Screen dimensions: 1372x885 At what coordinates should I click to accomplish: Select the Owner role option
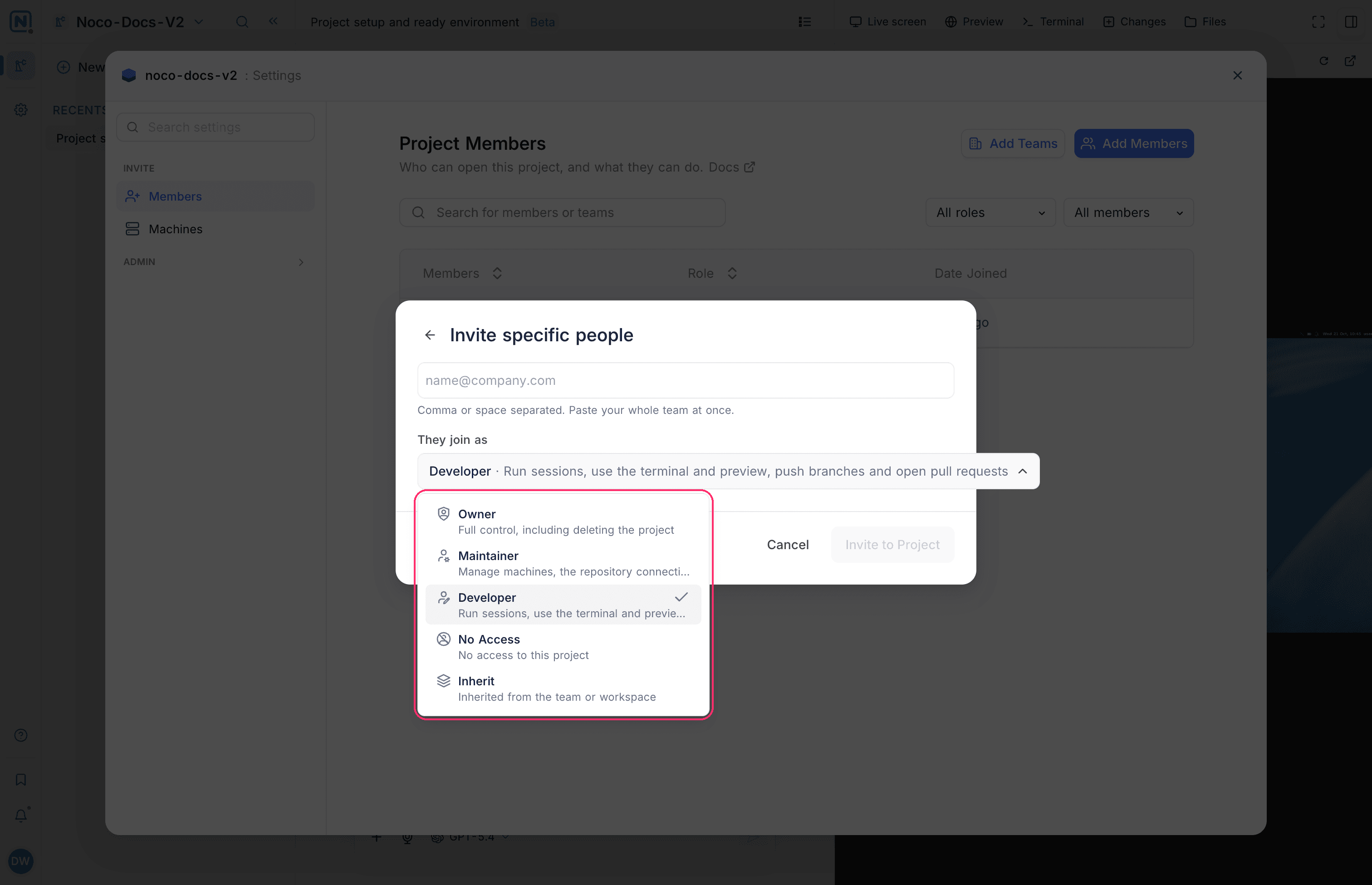pyautogui.click(x=563, y=522)
